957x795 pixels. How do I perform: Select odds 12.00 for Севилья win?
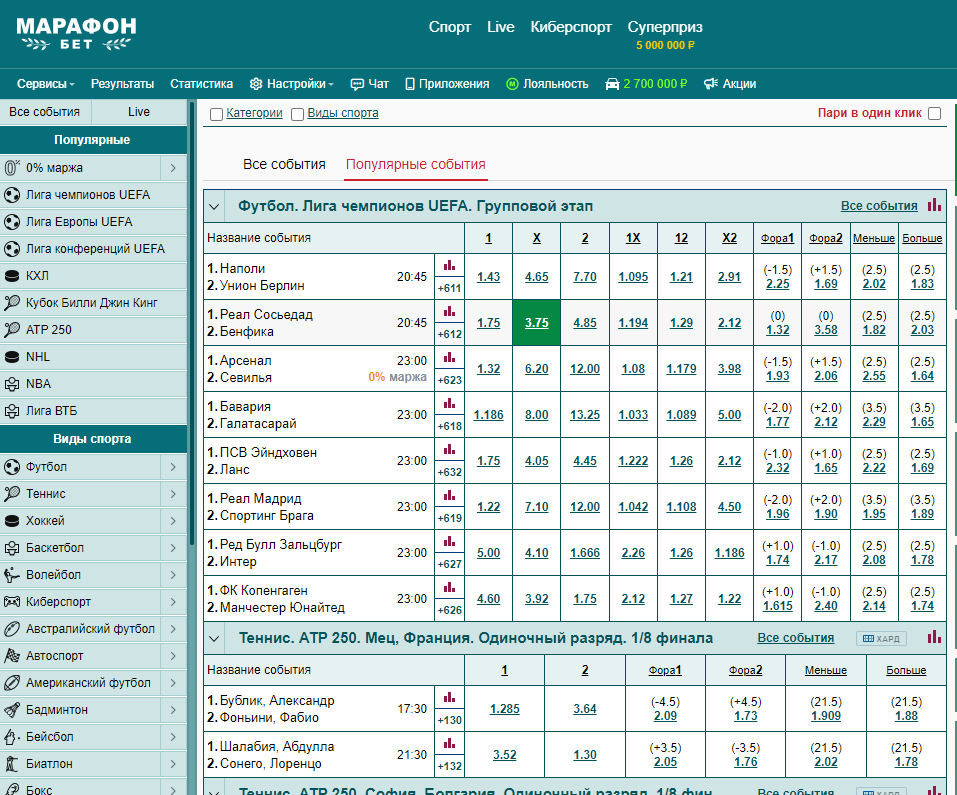(585, 369)
